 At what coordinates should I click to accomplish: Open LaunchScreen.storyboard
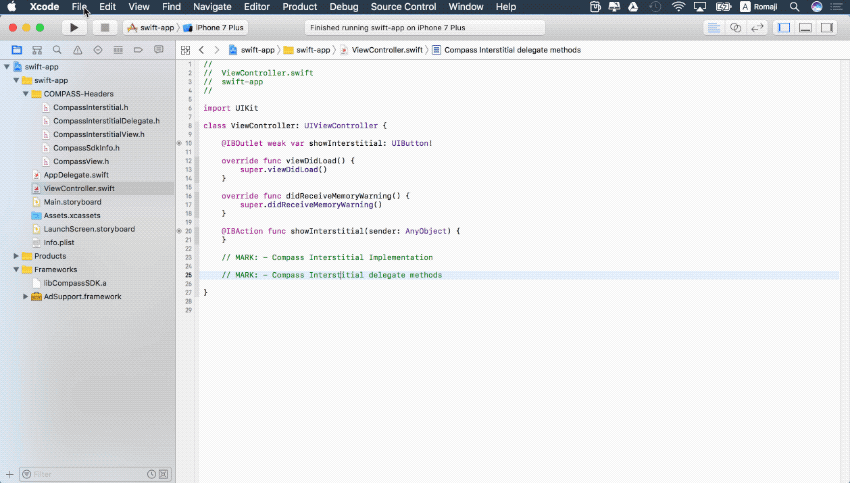pos(89,229)
